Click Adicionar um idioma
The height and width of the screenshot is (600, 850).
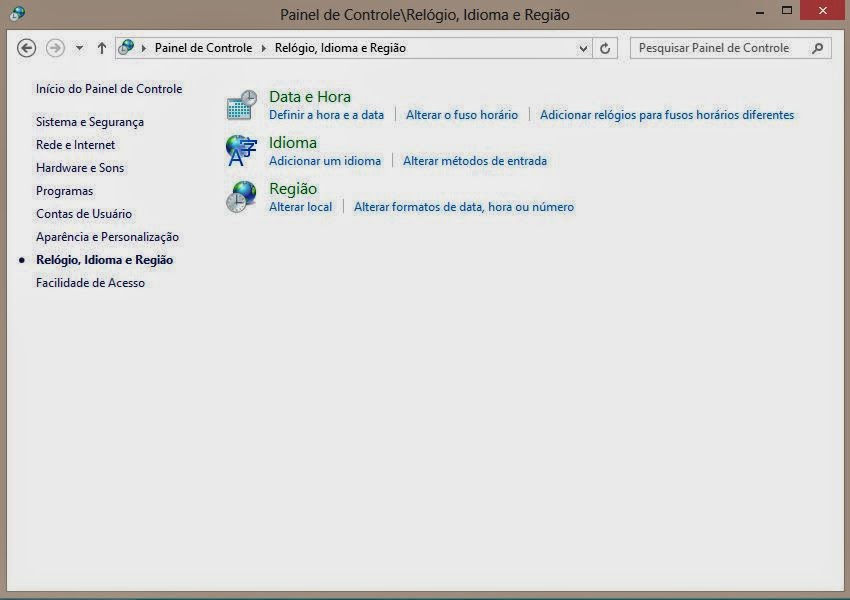(x=325, y=161)
